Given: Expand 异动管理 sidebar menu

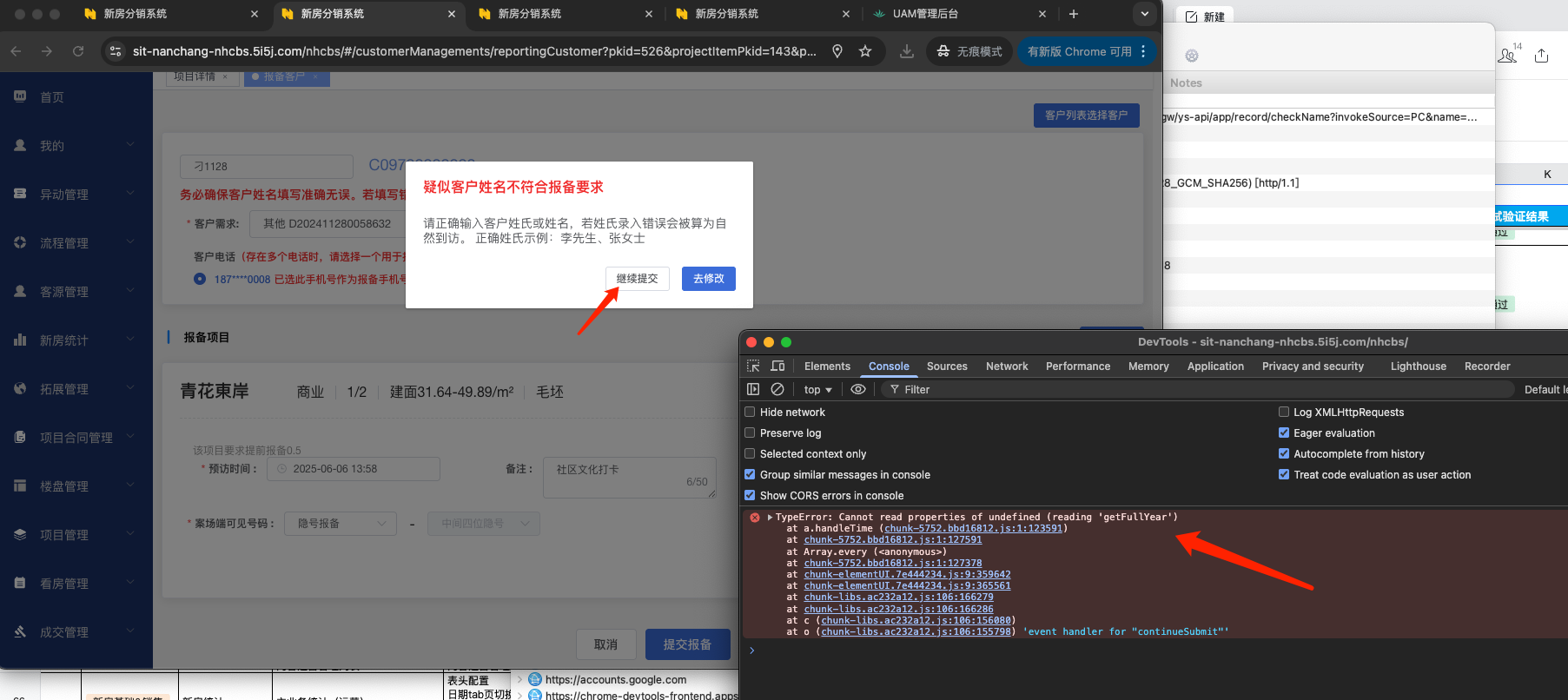Looking at the screenshot, I should coord(76,195).
